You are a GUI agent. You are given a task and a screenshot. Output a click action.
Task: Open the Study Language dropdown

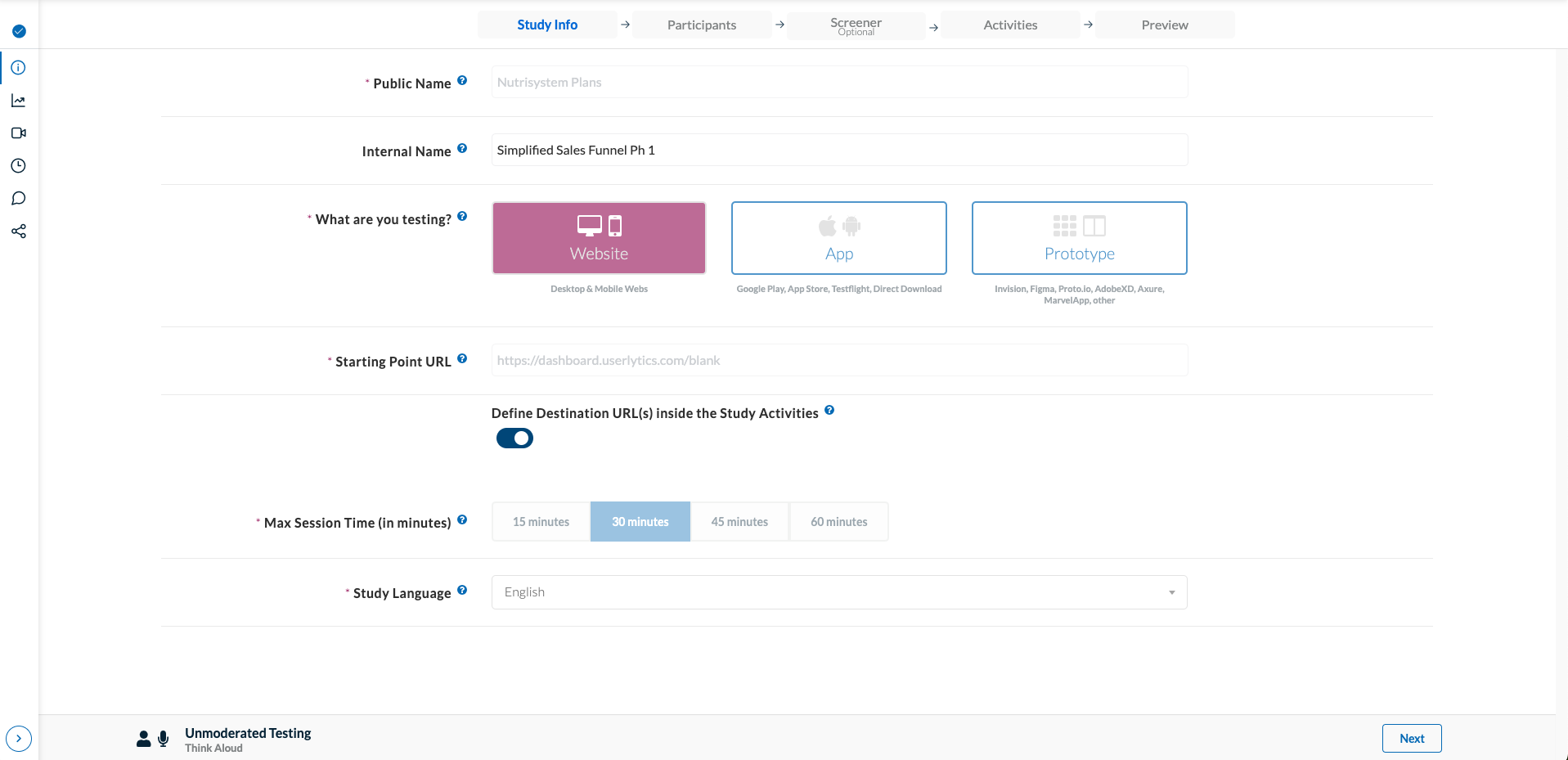(x=839, y=592)
